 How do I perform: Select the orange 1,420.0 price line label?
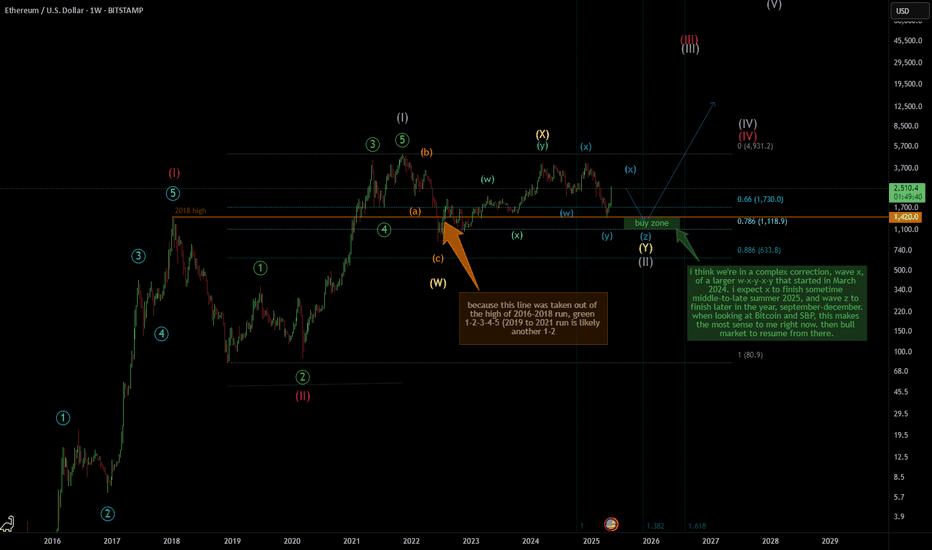[905, 218]
